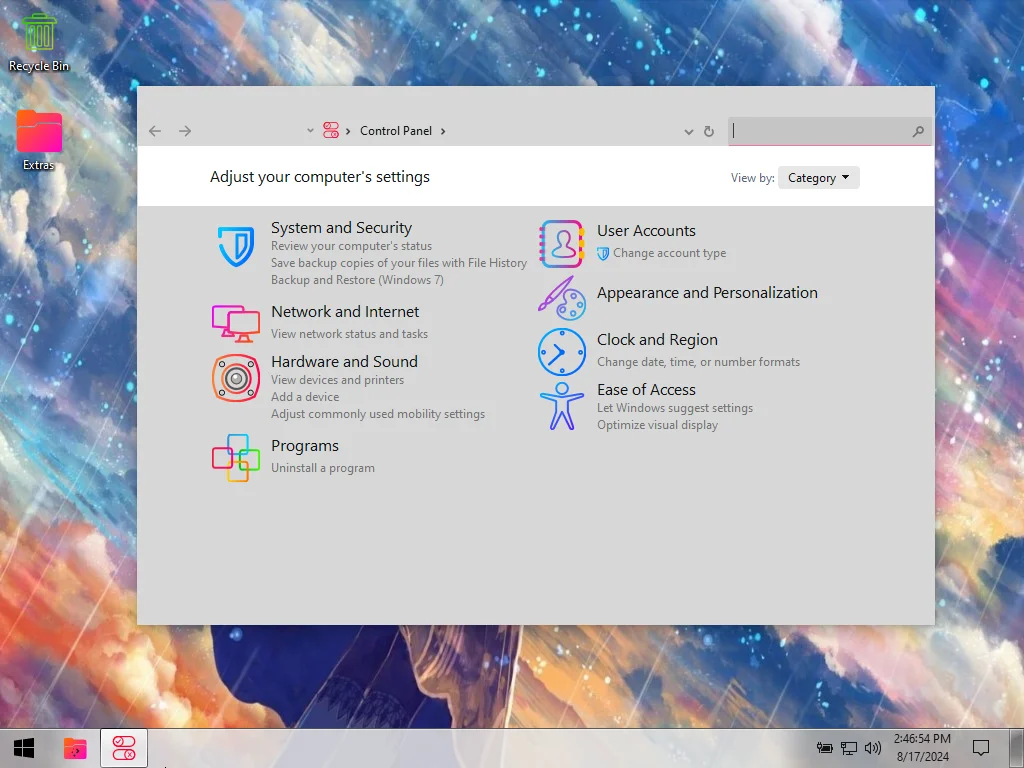Open the Action Center notifications
This screenshot has width=1024, height=768.
point(980,748)
